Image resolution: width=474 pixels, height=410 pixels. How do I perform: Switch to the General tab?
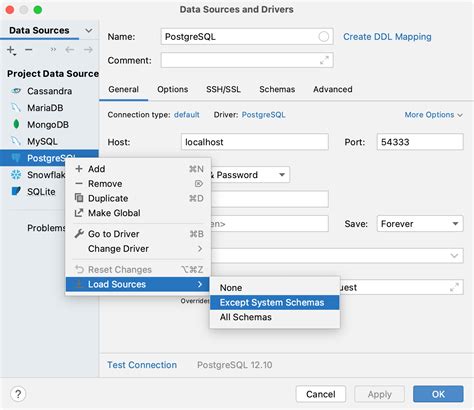(123, 89)
